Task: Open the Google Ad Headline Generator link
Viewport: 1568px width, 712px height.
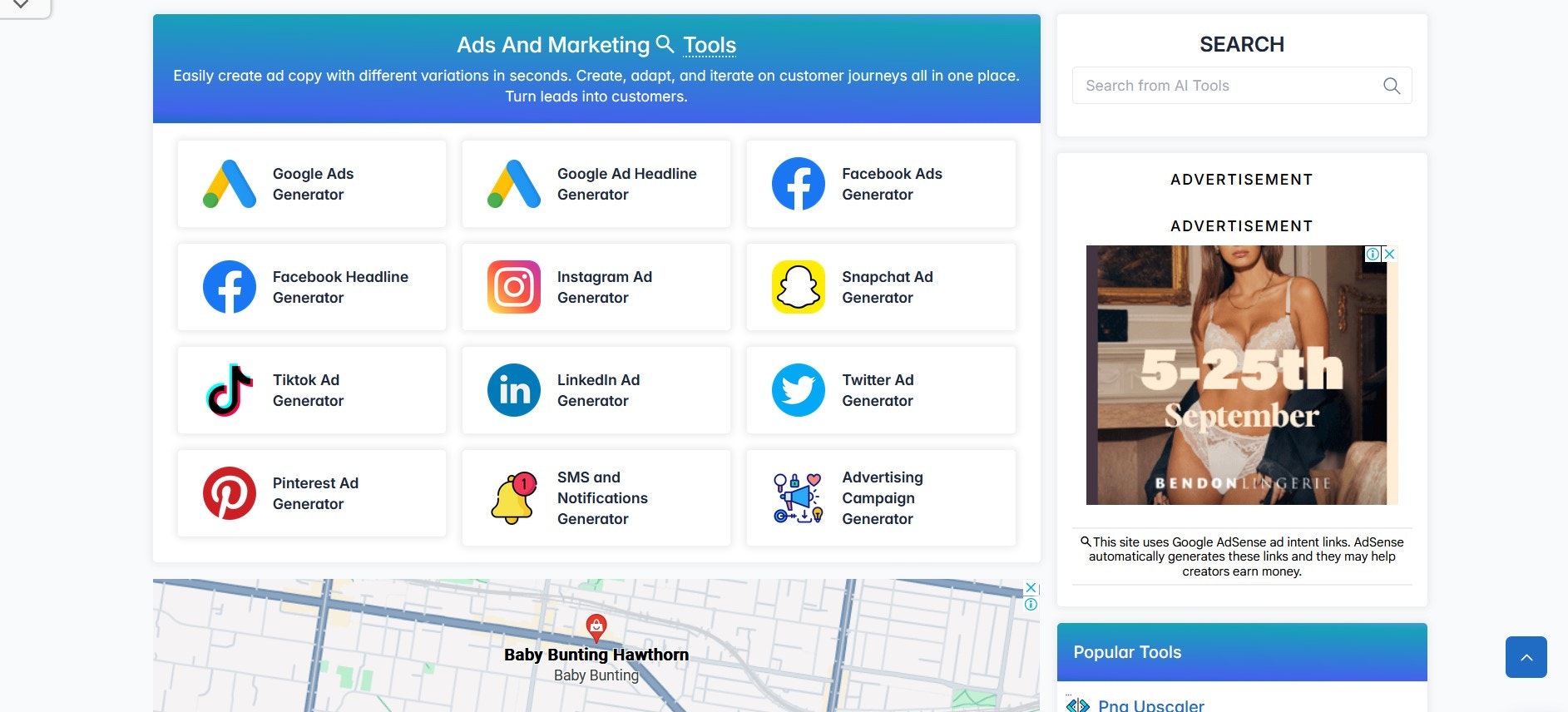Action: 626,184
